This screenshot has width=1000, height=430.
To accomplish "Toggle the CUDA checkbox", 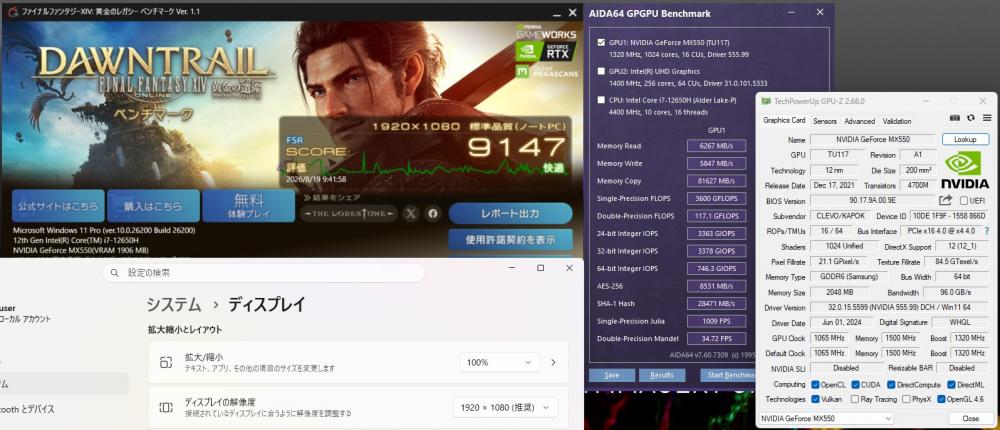I will [857, 385].
